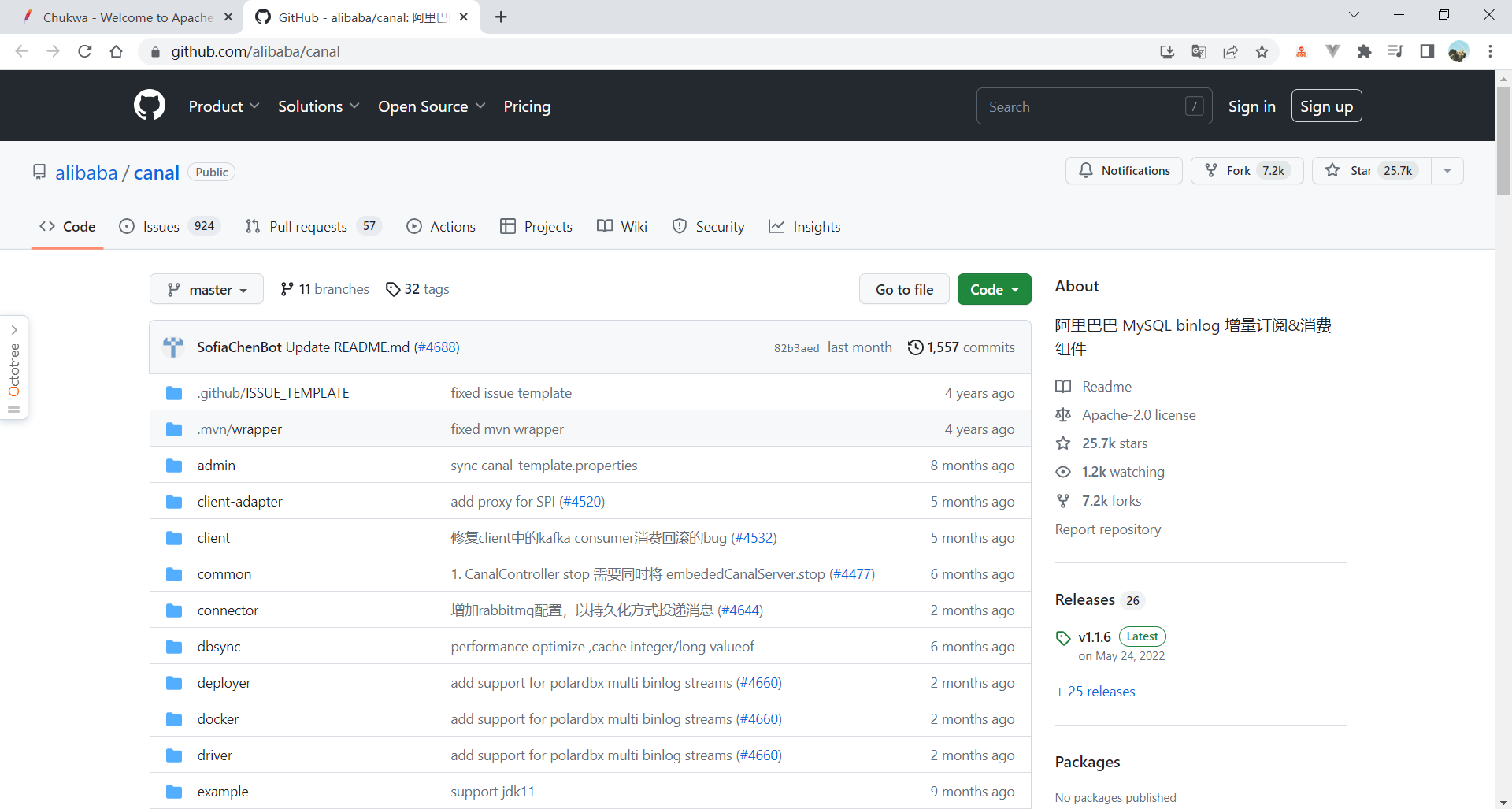The width and height of the screenshot is (1512, 809).
Task: Go to the browser home page icon
Action: [x=116, y=51]
